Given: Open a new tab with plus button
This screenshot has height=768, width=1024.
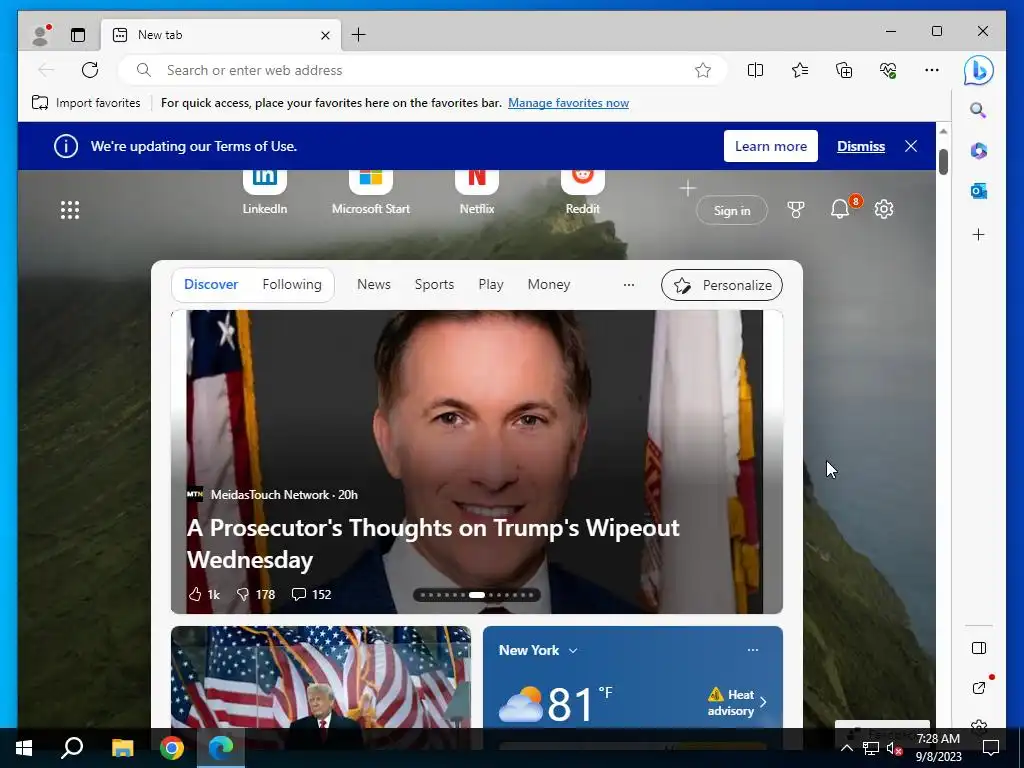Looking at the screenshot, I should pos(359,35).
